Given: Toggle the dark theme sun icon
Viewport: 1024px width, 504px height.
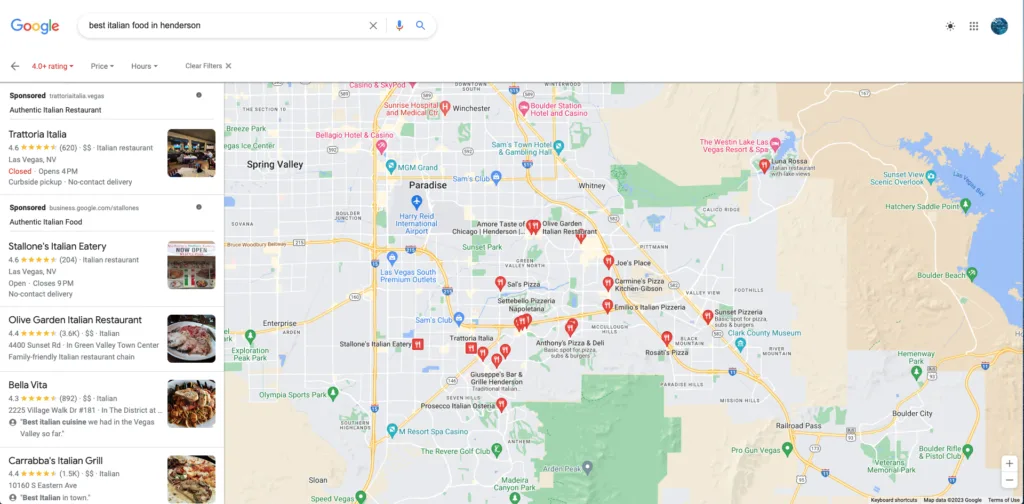Looking at the screenshot, I should pyautogui.click(x=950, y=26).
